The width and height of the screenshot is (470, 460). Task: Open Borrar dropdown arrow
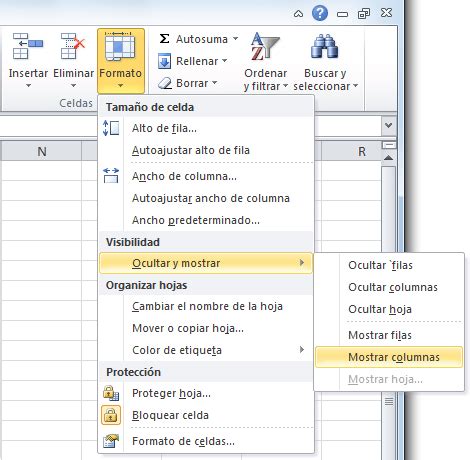tap(214, 82)
